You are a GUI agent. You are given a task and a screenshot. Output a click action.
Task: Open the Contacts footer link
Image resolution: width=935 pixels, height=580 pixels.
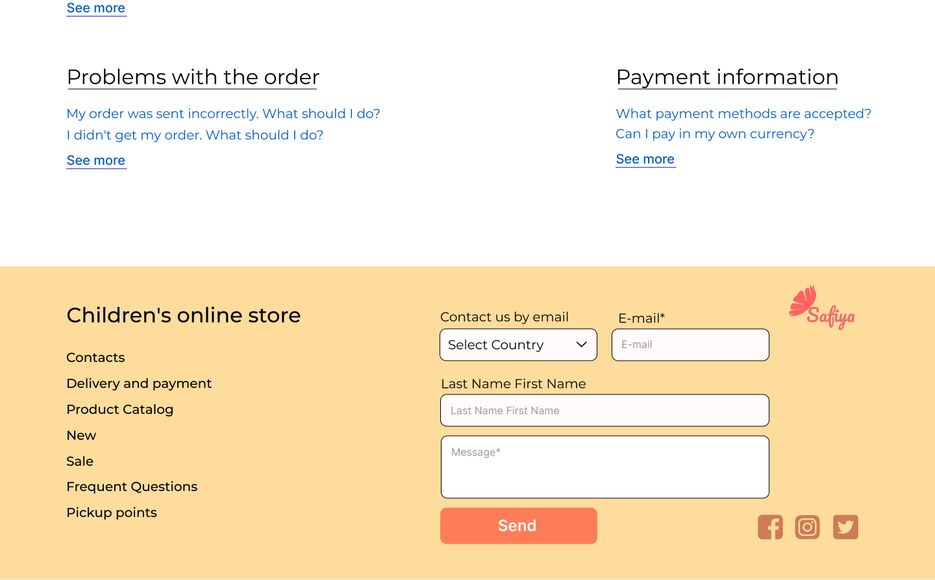click(95, 357)
